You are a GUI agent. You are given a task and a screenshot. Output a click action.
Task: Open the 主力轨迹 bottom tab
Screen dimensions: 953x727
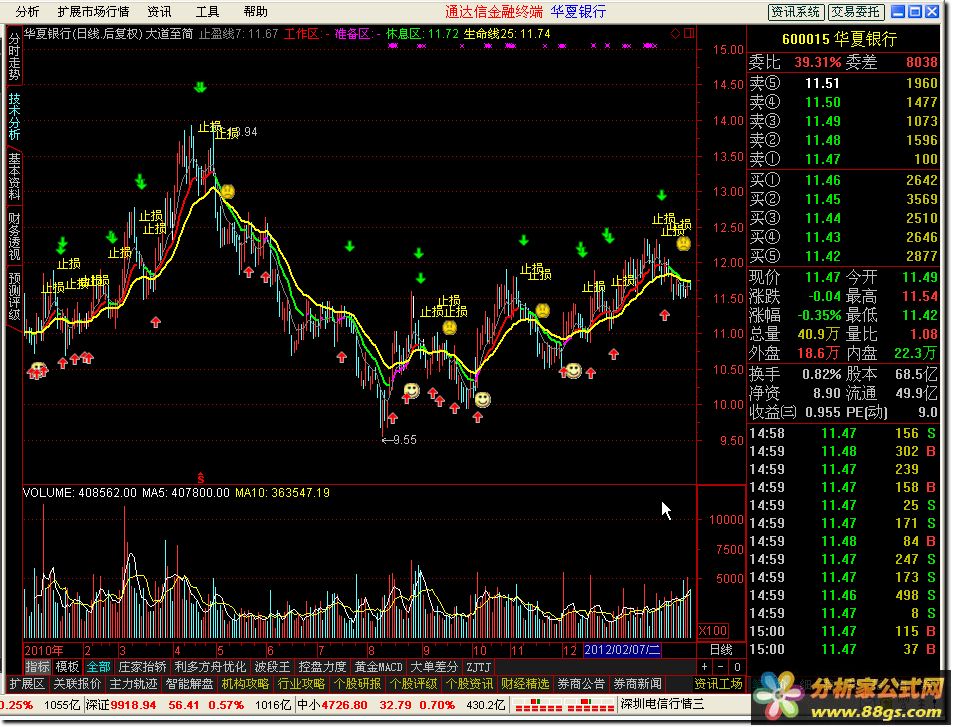coord(133,684)
